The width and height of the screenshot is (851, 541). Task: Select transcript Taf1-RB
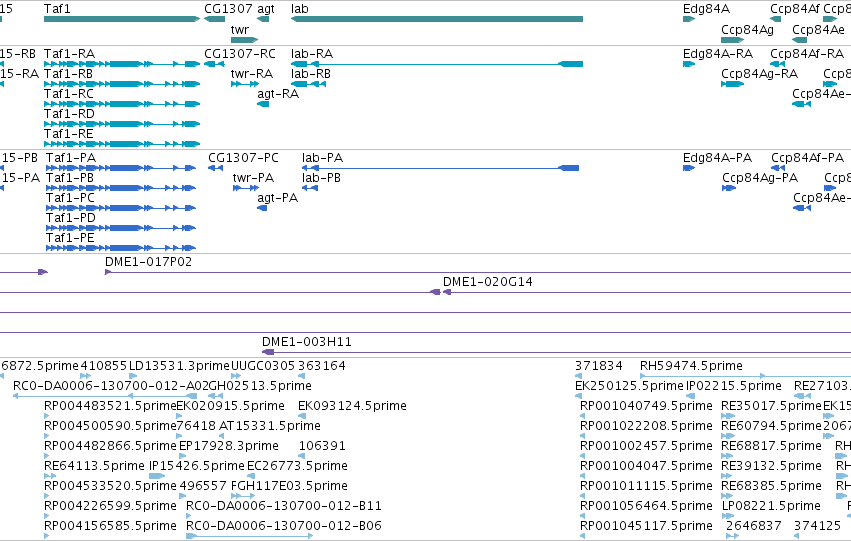pyautogui.click(x=68, y=74)
